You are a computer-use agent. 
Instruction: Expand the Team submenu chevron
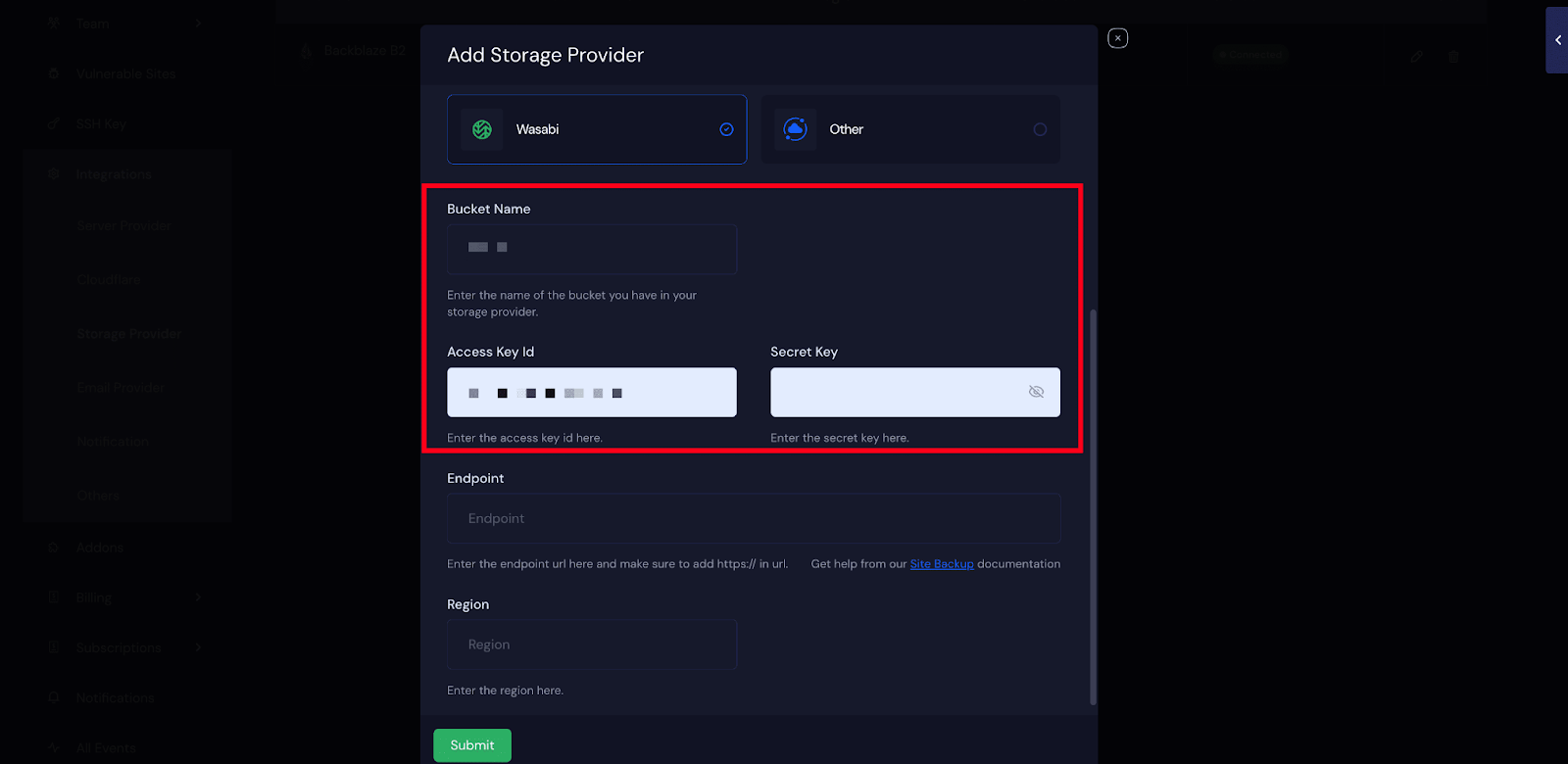199,24
